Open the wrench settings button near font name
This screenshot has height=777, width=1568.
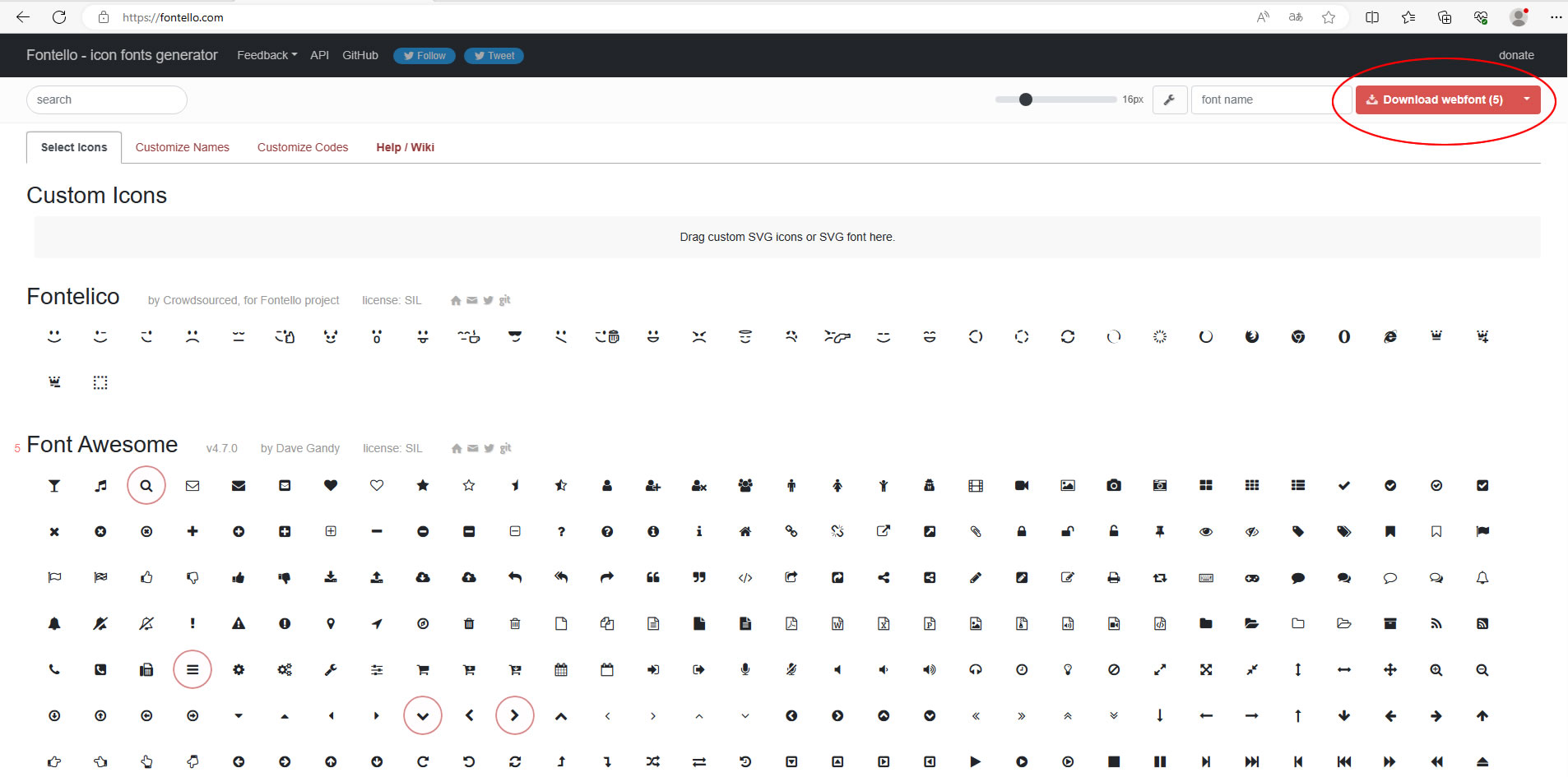pos(1169,99)
